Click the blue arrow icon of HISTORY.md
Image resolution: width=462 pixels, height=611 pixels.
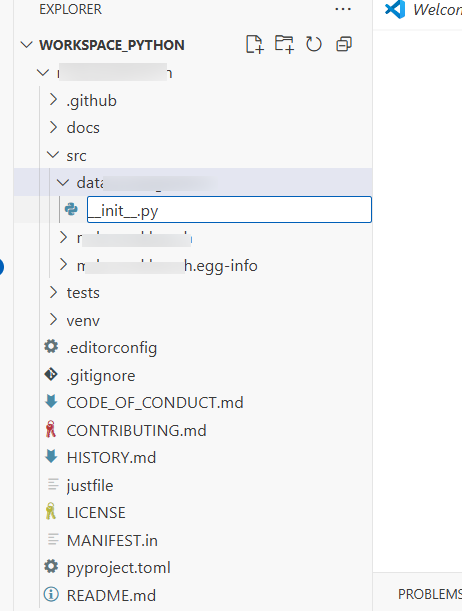click(x=51, y=456)
